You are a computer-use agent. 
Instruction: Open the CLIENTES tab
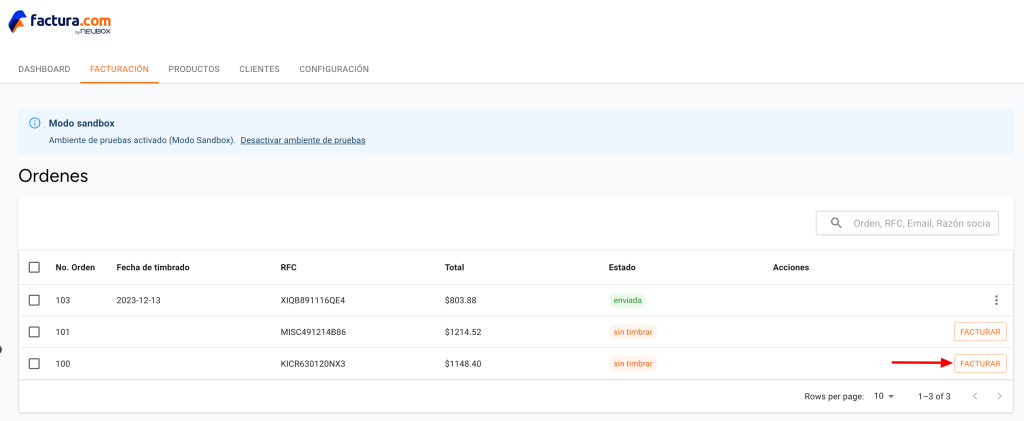click(259, 69)
